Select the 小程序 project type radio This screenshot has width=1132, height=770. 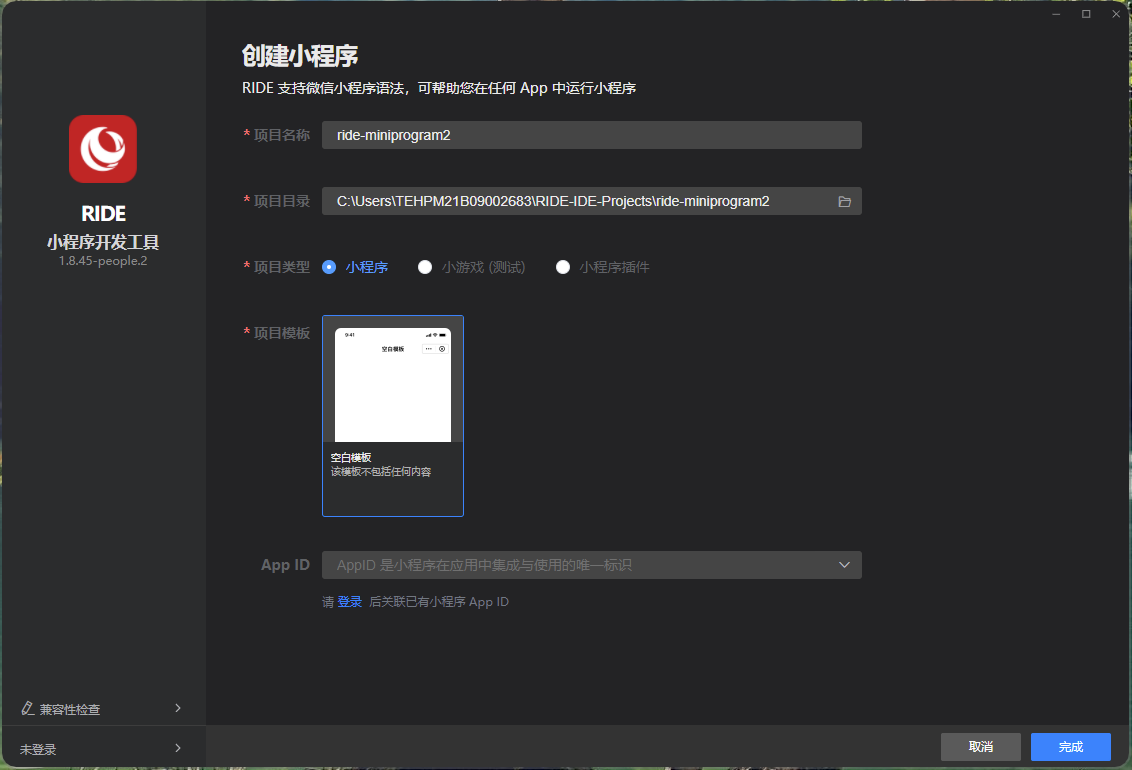tap(329, 267)
